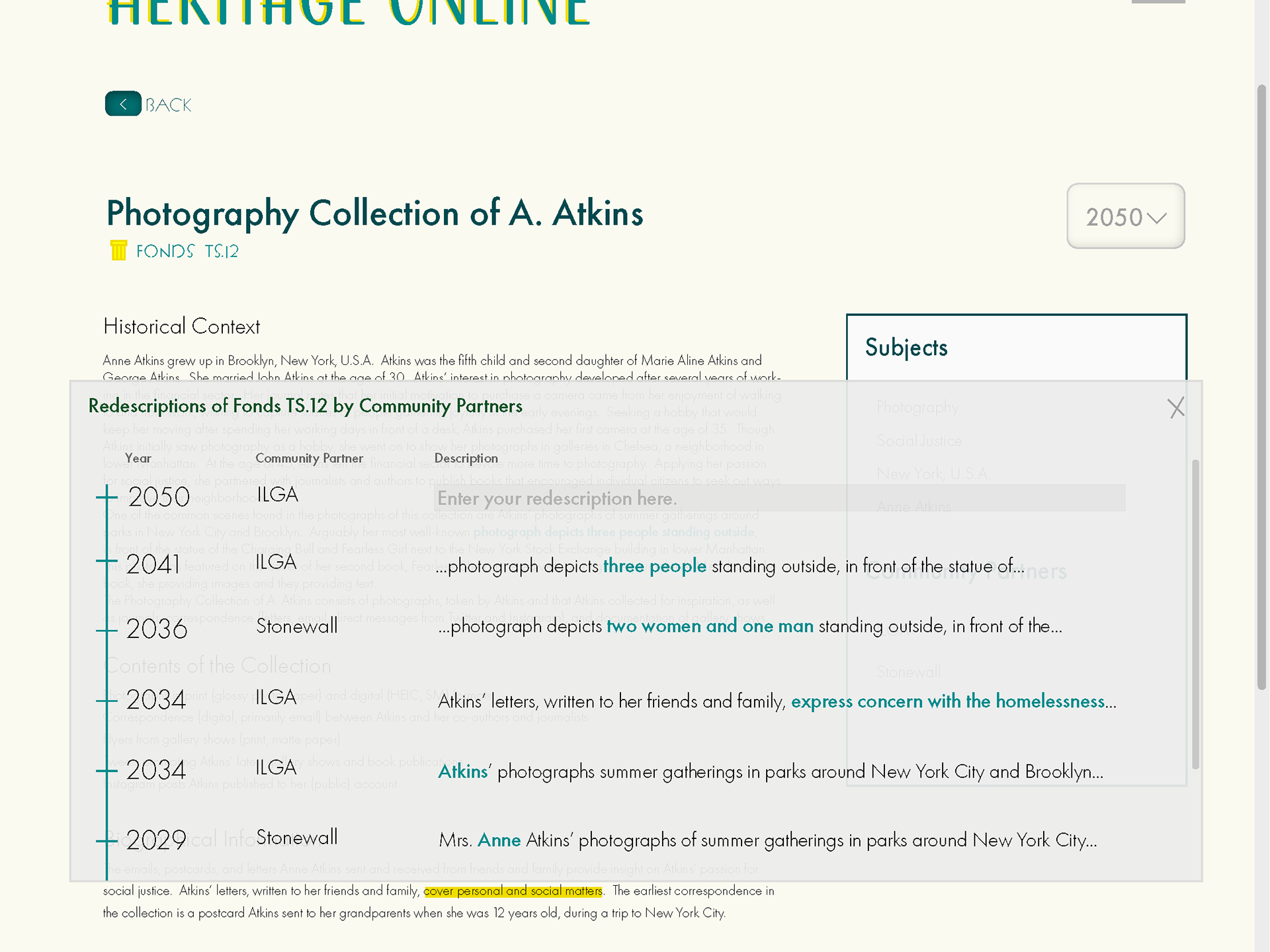Click the ILGA partner in the 2050 row

pos(277,495)
